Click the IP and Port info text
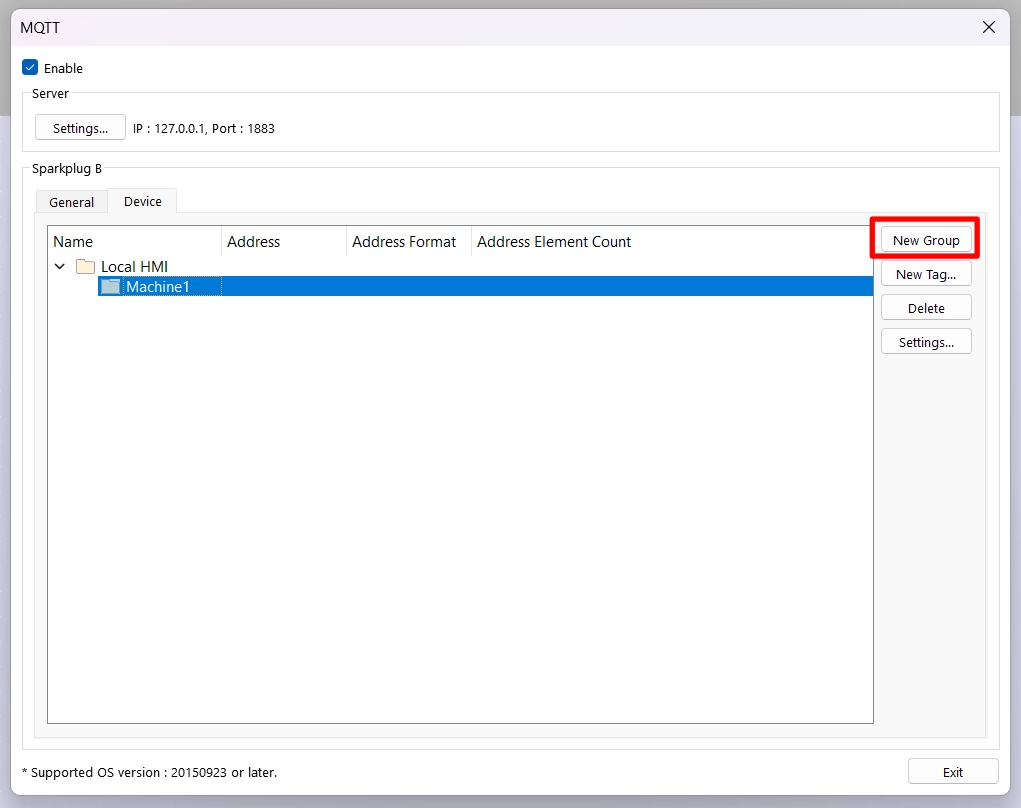This screenshot has height=808, width=1021. [x=202, y=128]
